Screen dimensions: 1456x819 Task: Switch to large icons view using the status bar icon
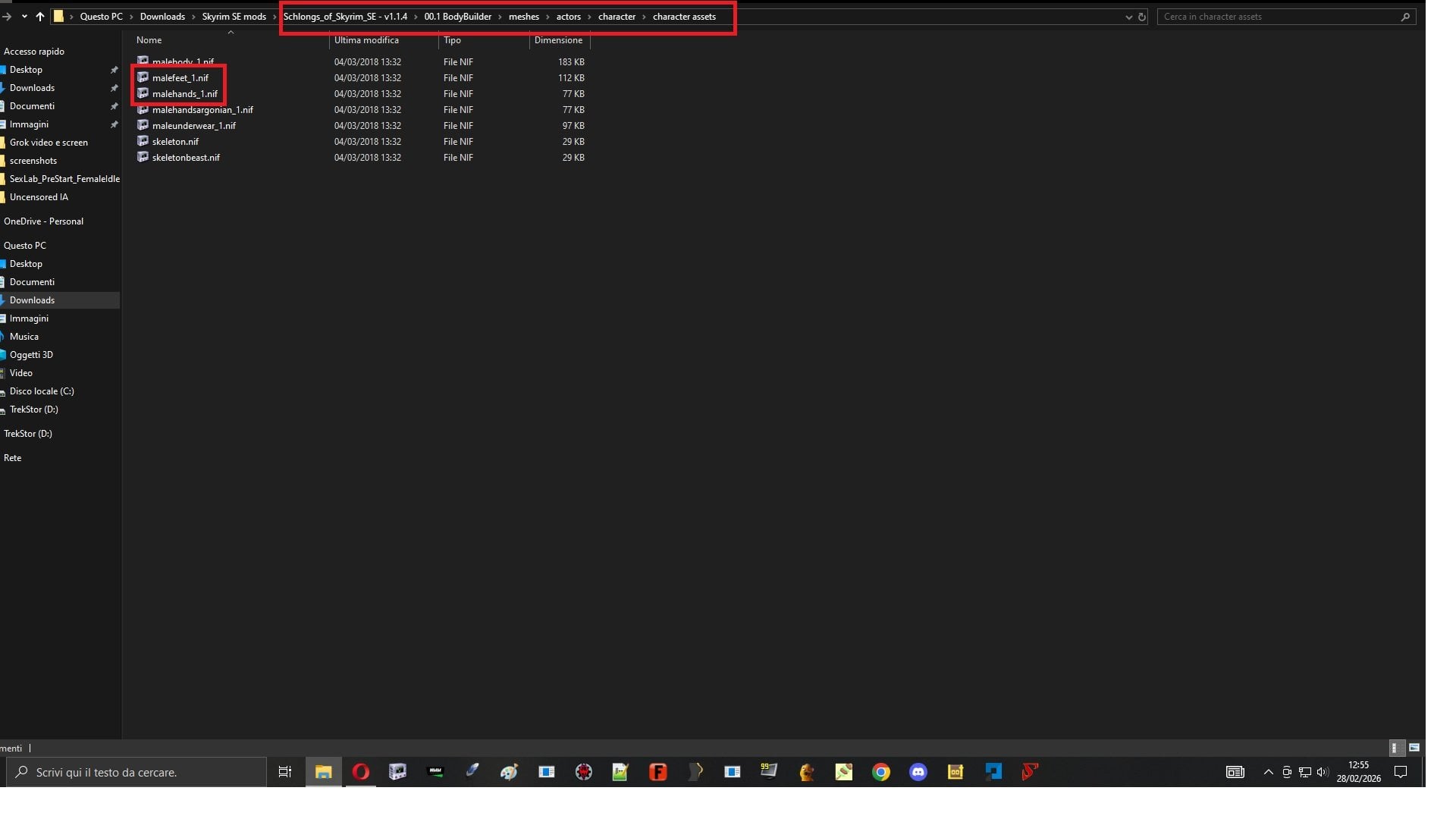coord(1414,748)
